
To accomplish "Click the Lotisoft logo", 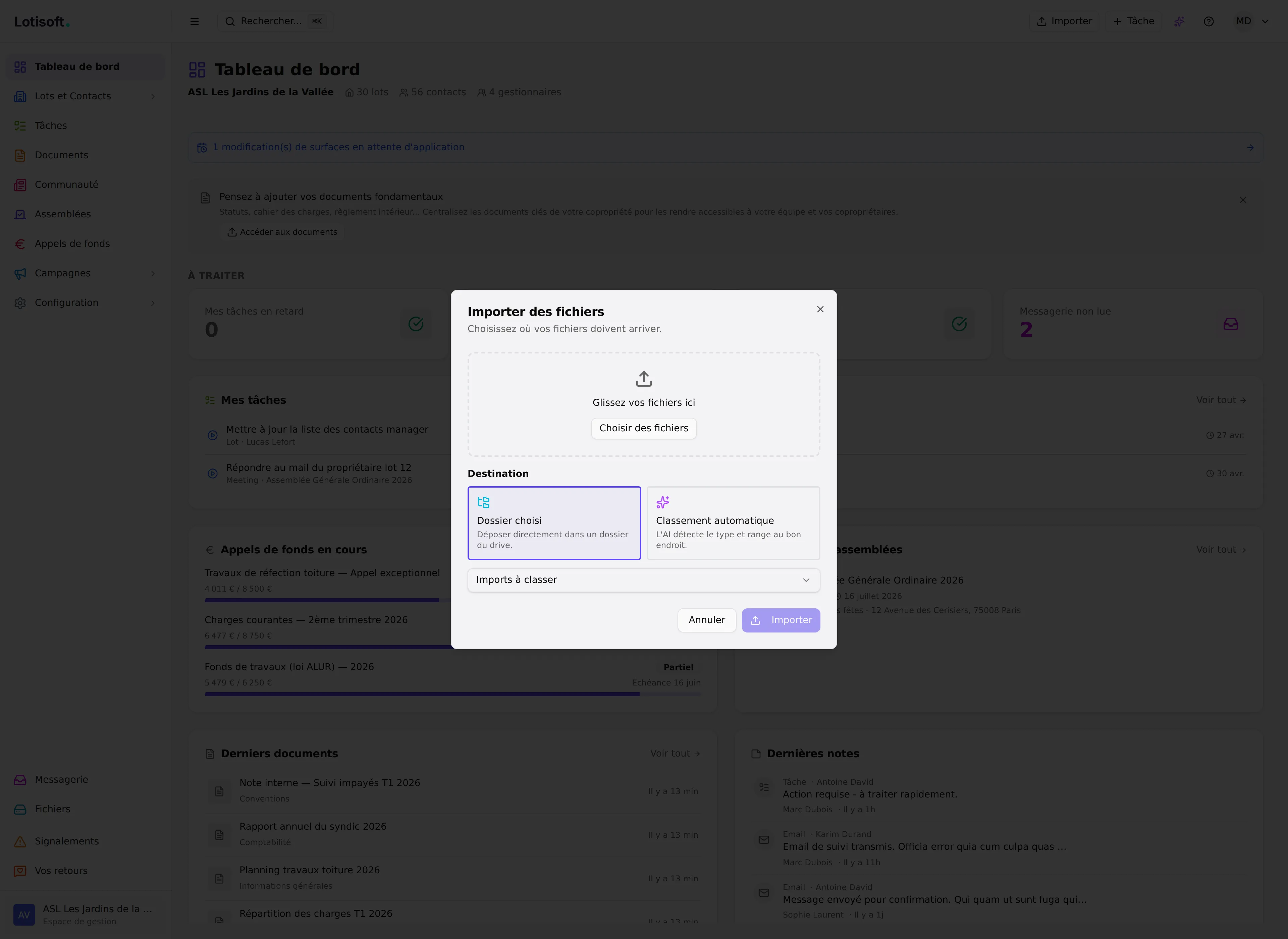I will [42, 21].
